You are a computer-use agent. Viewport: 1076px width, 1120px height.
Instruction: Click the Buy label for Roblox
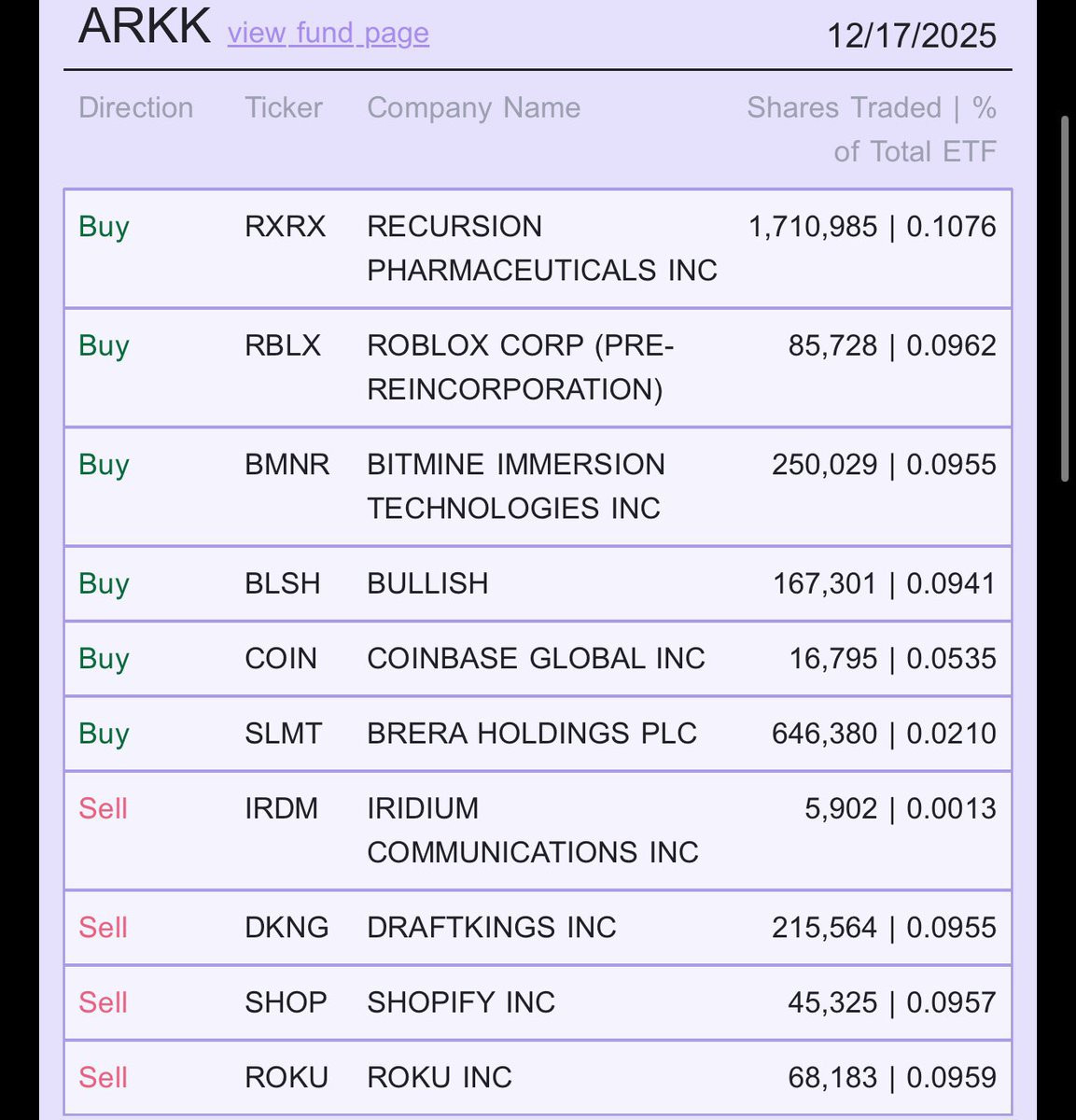[104, 346]
